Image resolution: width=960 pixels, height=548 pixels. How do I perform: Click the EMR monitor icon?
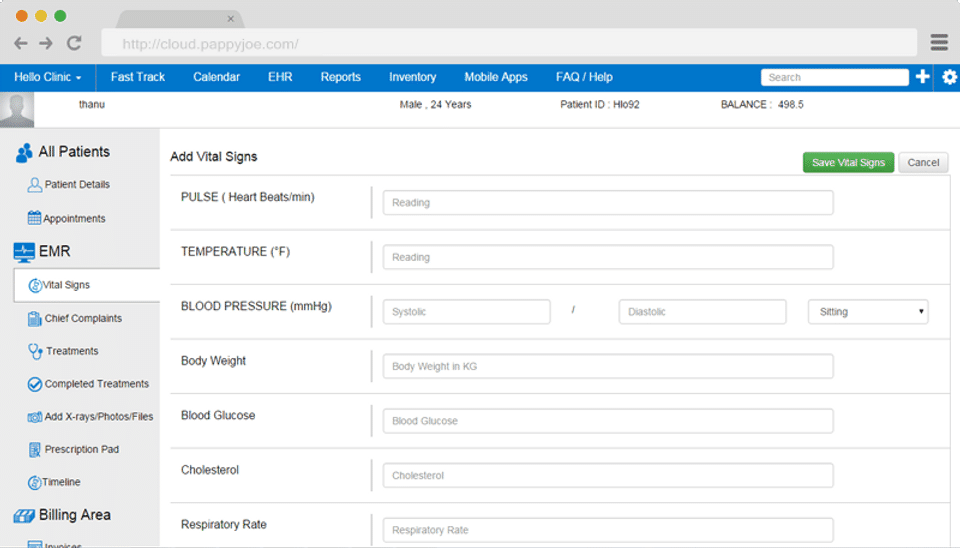pos(24,252)
